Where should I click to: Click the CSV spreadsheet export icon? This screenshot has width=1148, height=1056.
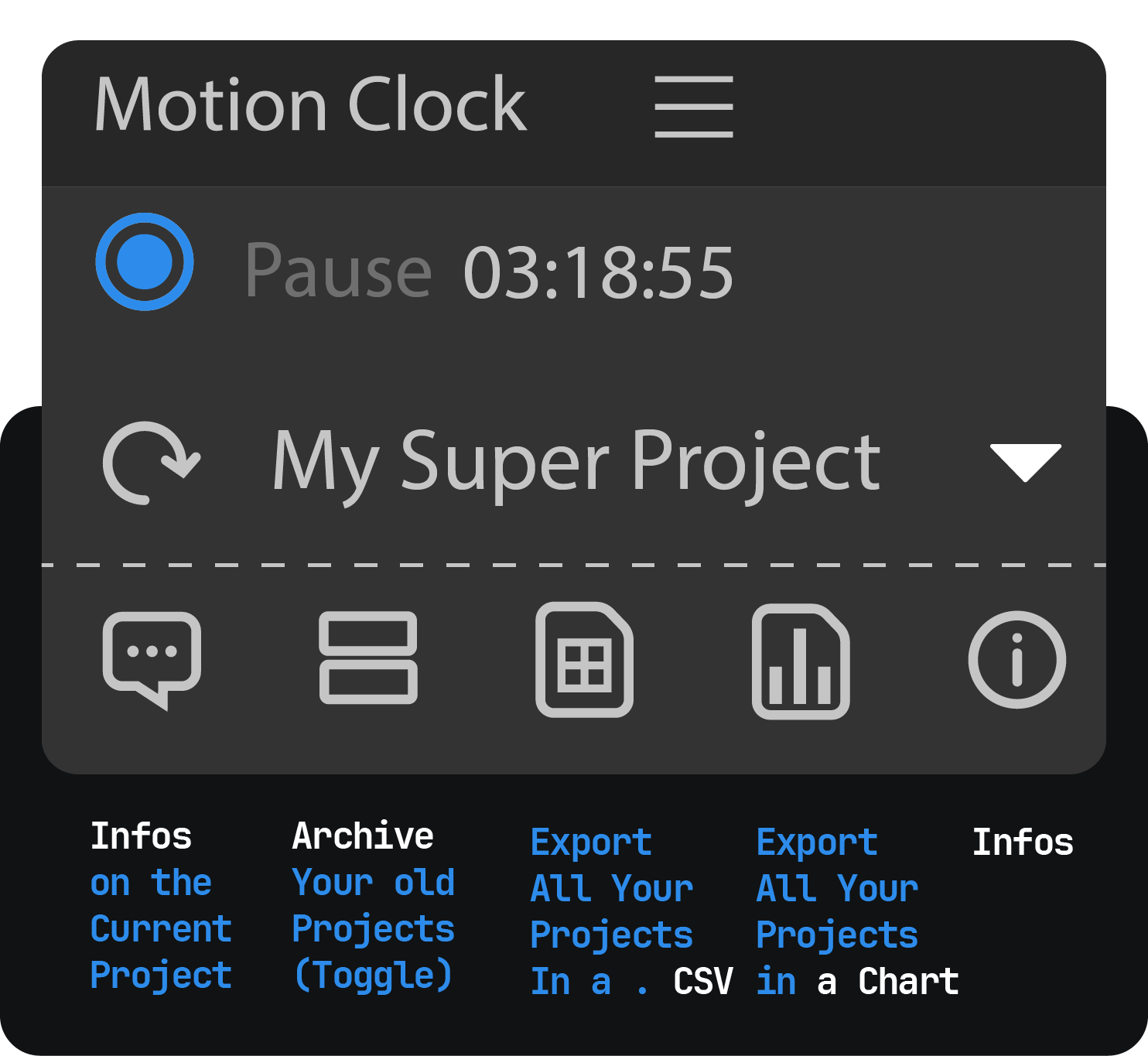[585, 660]
